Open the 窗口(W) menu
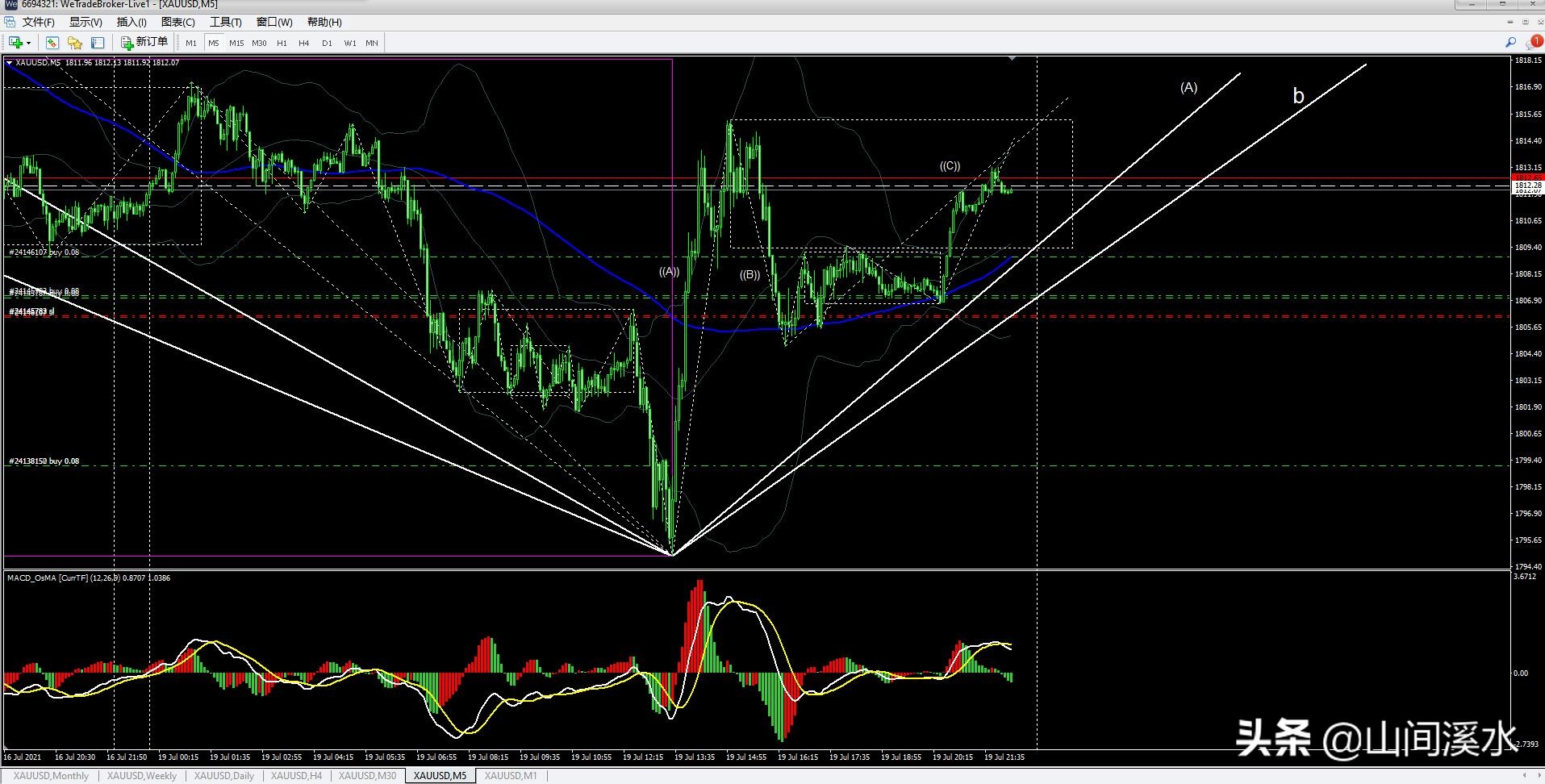1545x784 pixels. 274,23
